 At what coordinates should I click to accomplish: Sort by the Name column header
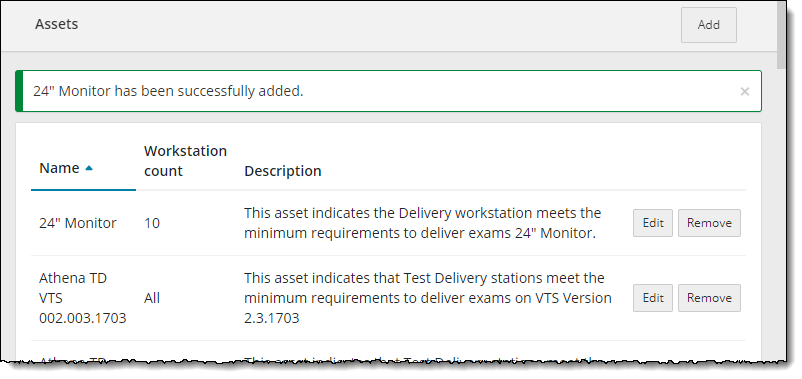pyautogui.click(x=59, y=168)
